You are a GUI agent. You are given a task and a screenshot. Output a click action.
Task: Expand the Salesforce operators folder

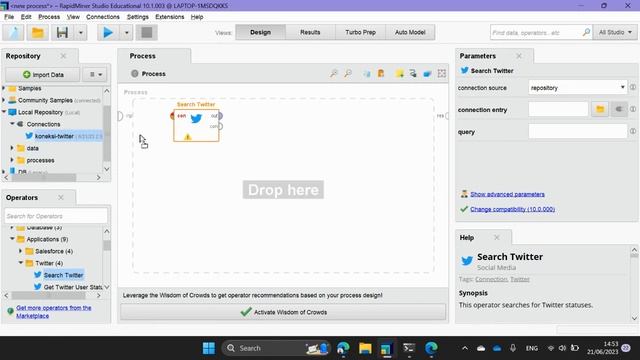click(x=20, y=251)
